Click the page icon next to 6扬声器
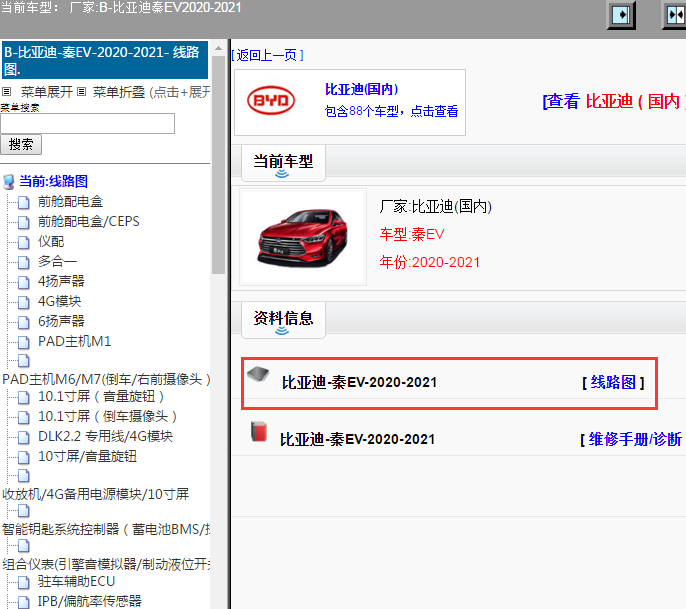The image size is (686, 609). tap(24, 322)
